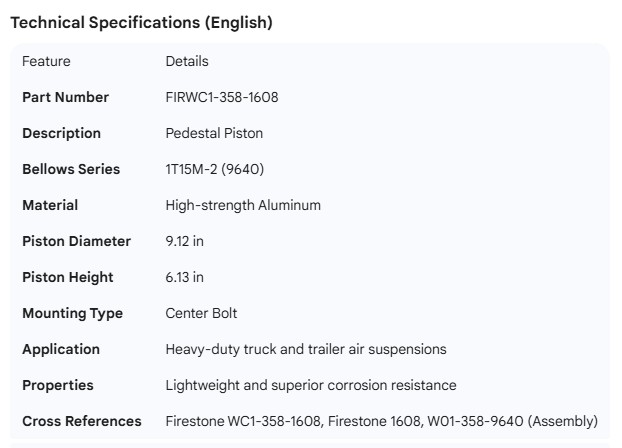Click the Lightweight and superior corrosion text
Screen dimensions: 622x448
point(311,385)
